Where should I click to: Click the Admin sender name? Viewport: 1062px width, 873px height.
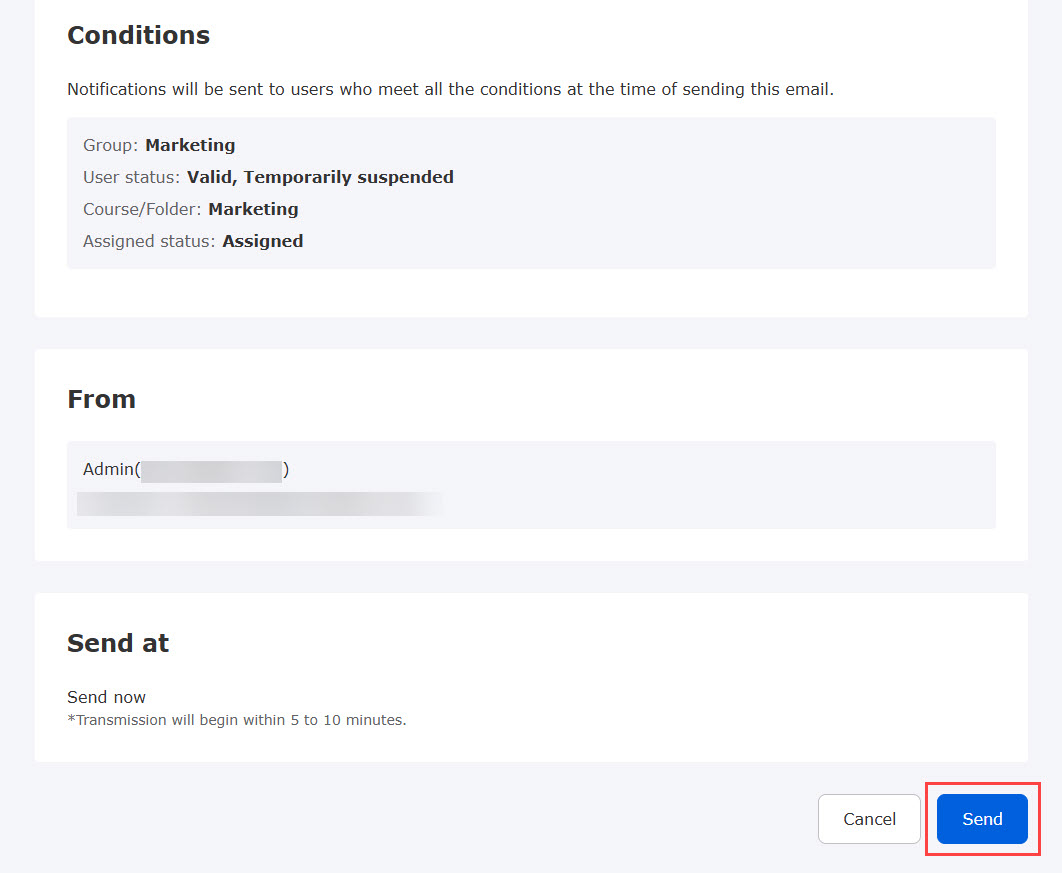tap(108, 469)
